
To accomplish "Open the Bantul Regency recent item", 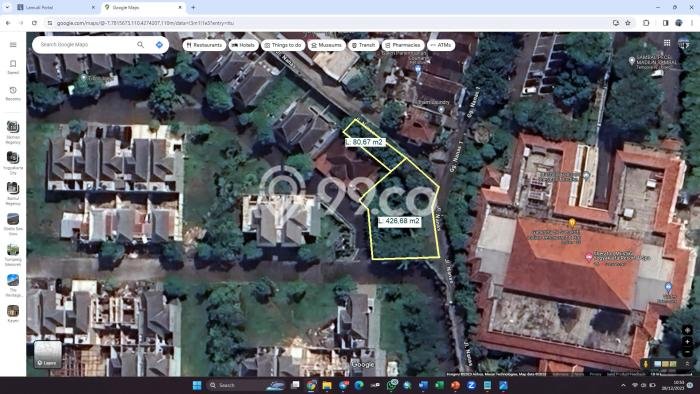I will point(13,193).
